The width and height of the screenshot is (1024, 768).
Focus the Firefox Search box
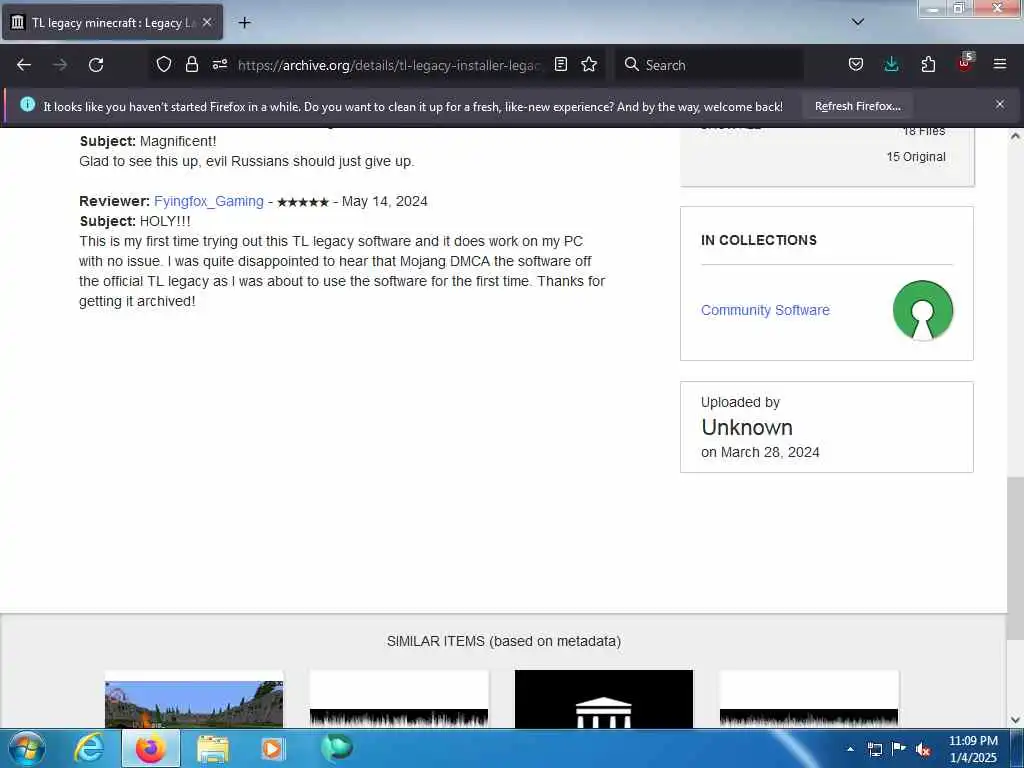pyautogui.click(x=709, y=65)
